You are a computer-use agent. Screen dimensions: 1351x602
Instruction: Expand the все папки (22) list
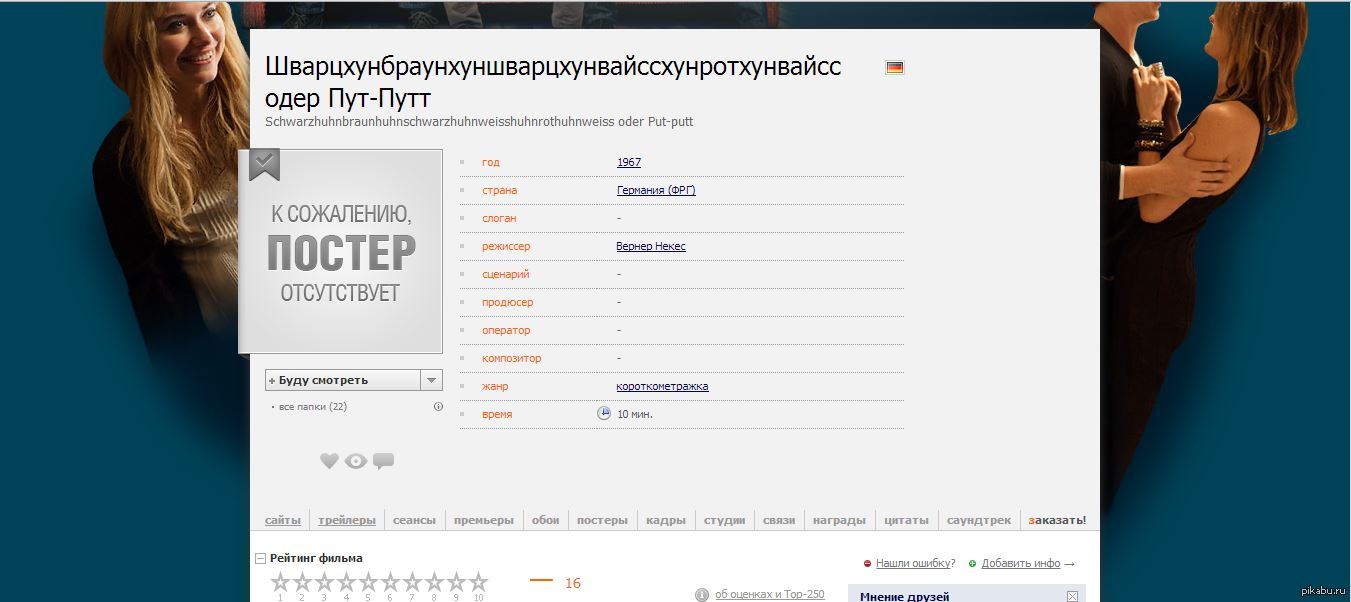coord(312,407)
